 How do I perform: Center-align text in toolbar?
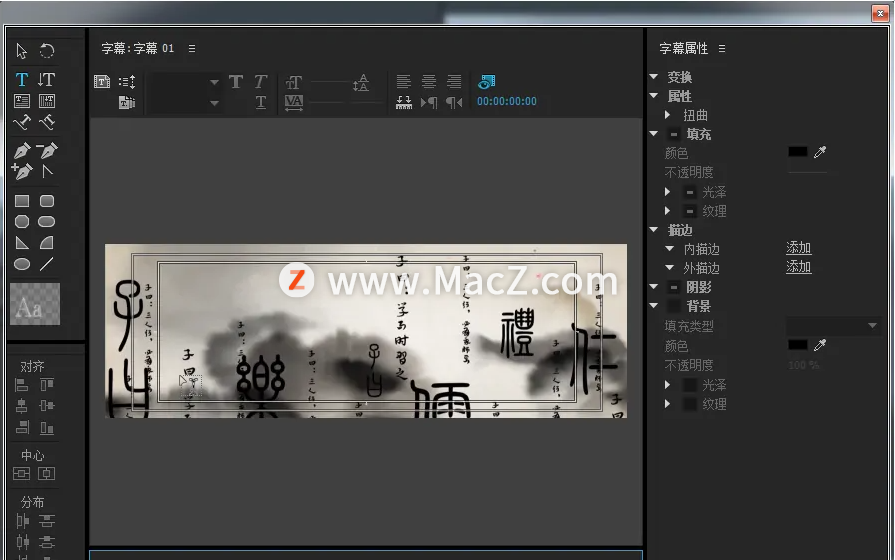coord(429,82)
